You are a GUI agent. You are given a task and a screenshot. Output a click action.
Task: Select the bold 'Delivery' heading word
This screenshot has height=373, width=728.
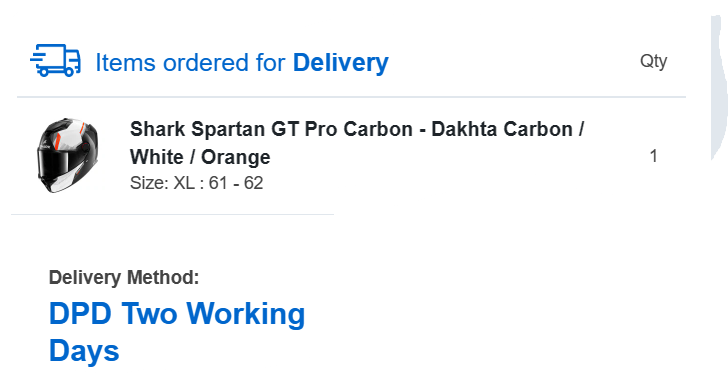[x=340, y=62]
